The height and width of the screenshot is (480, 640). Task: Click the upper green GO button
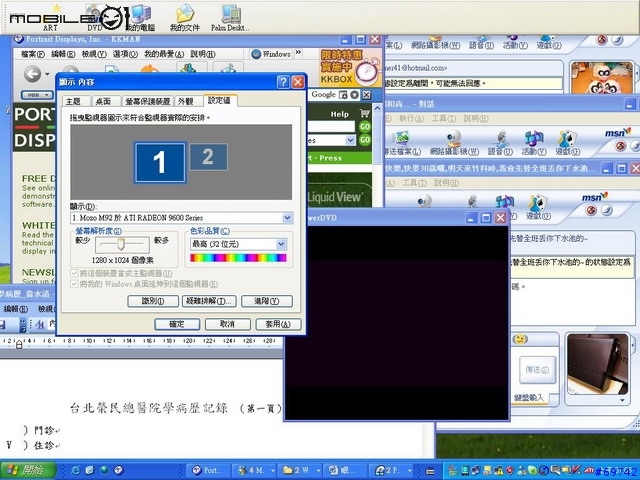[364, 127]
